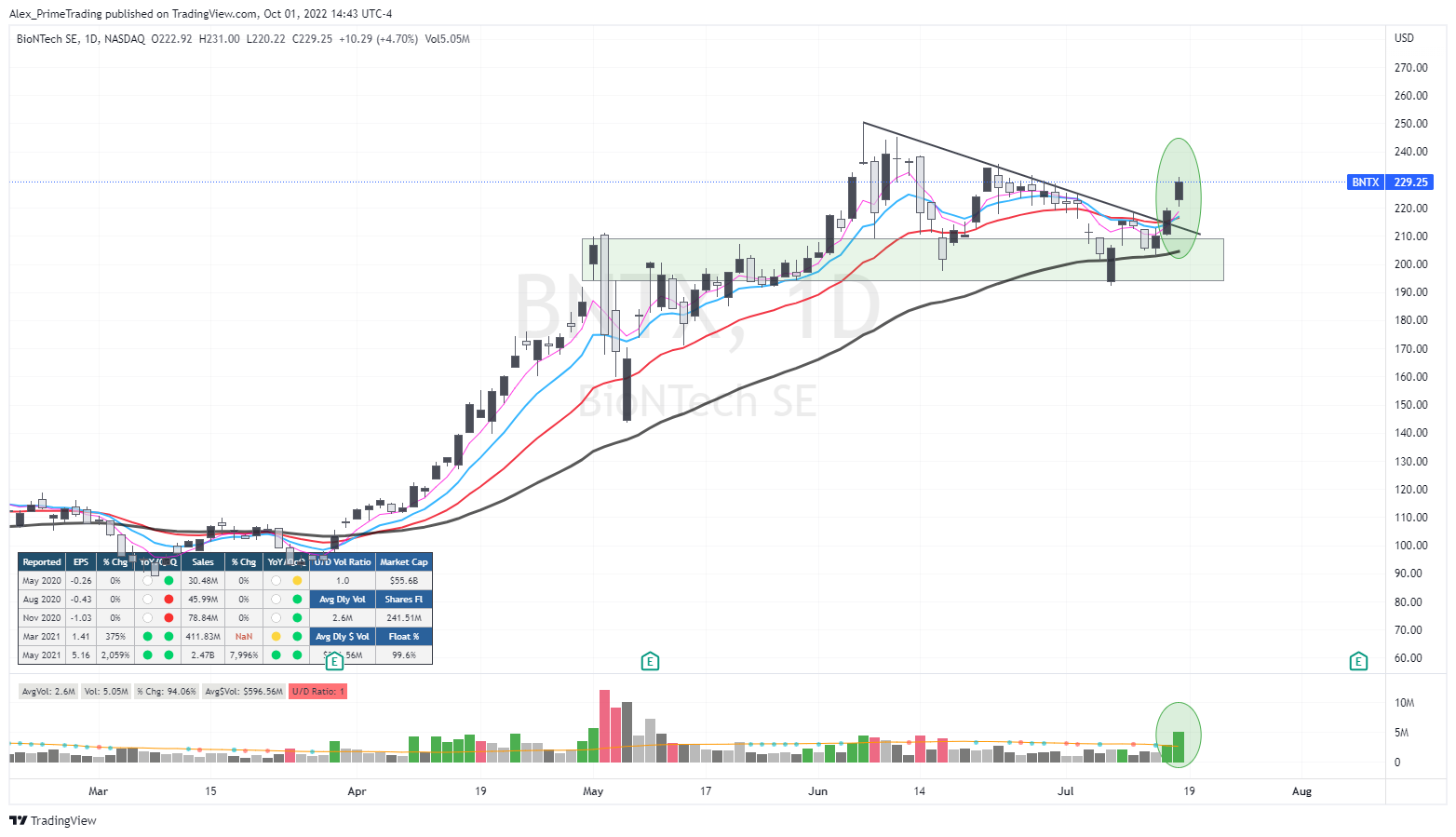
Task: Select the Mar 2021 reported date cell
Action: click(x=42, y=636)
